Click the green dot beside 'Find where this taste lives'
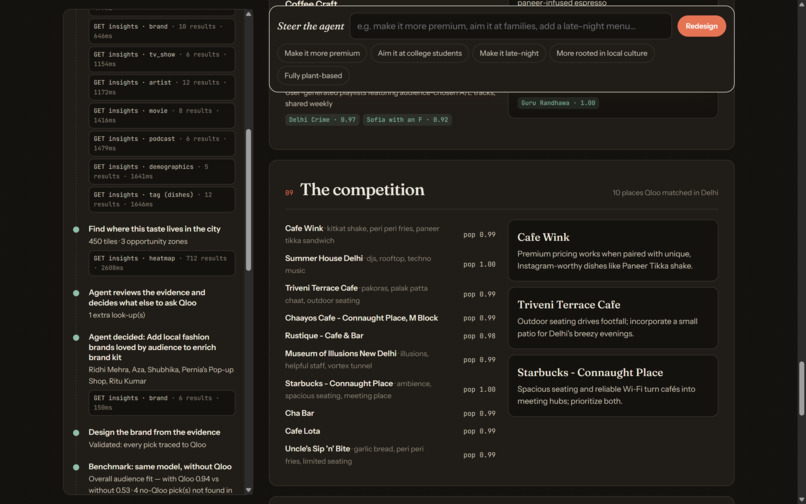 (76, 229)
